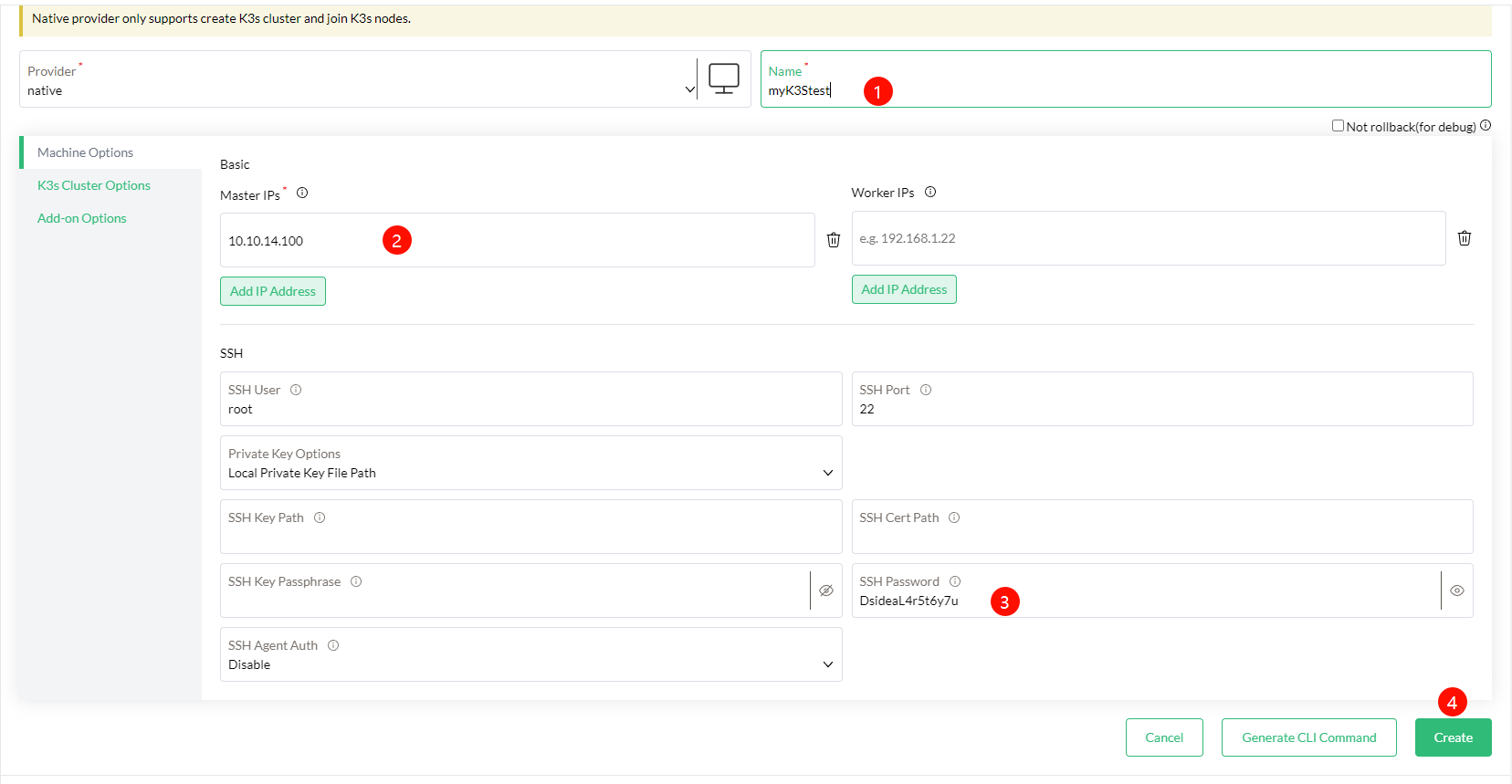
Task: Click the SSH Cert Path field
Action: [x=1162, y=527]
